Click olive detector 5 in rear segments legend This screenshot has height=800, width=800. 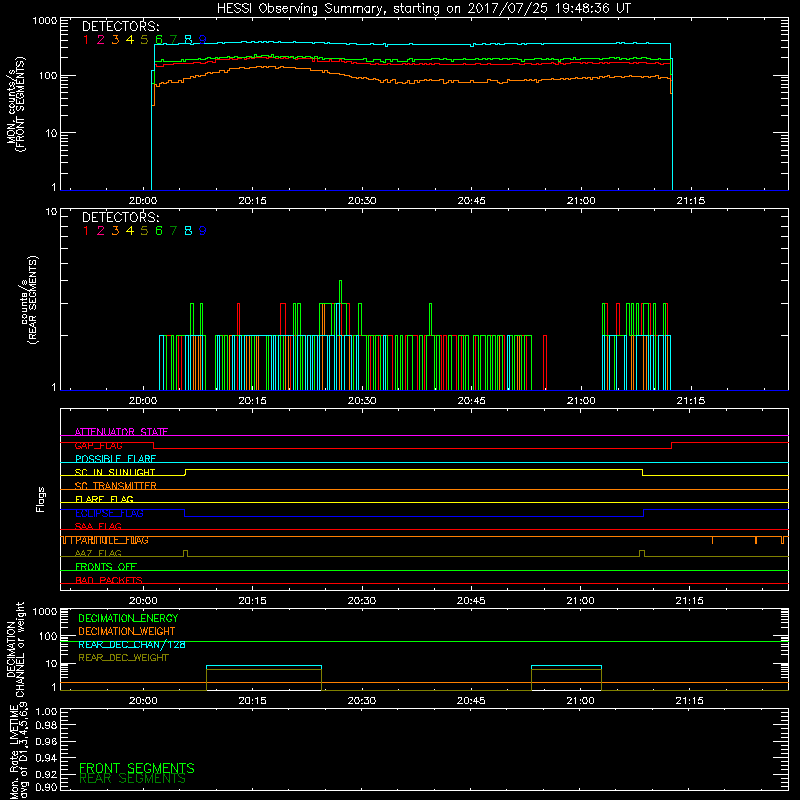144,231
